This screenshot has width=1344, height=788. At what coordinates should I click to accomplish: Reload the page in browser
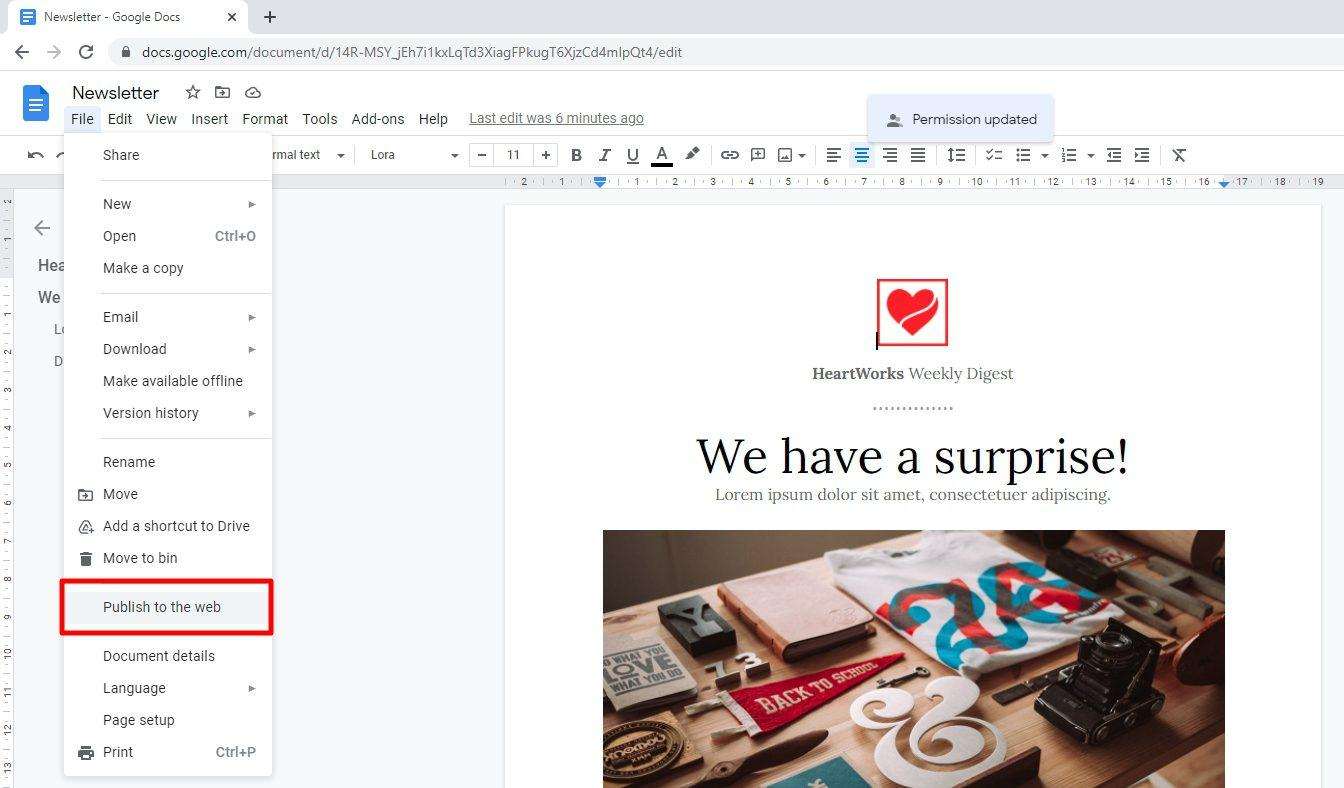(x=86, y=52)
